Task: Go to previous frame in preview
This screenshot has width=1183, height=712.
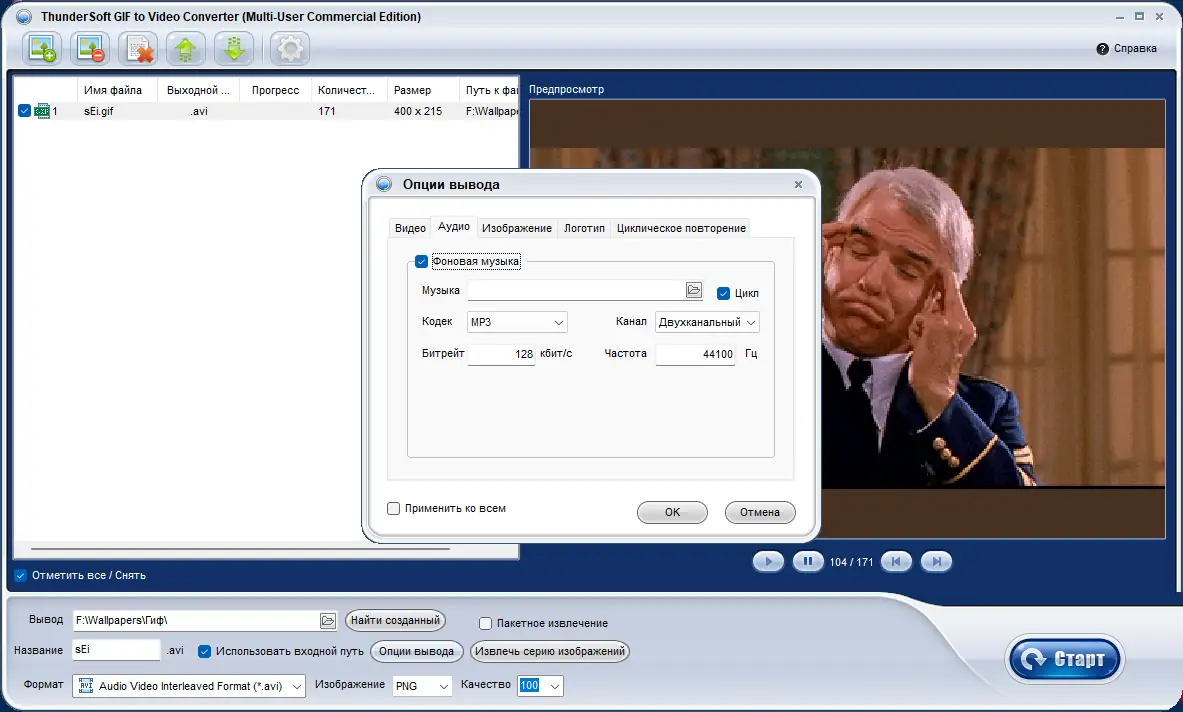Action: [x=896, y=561]
